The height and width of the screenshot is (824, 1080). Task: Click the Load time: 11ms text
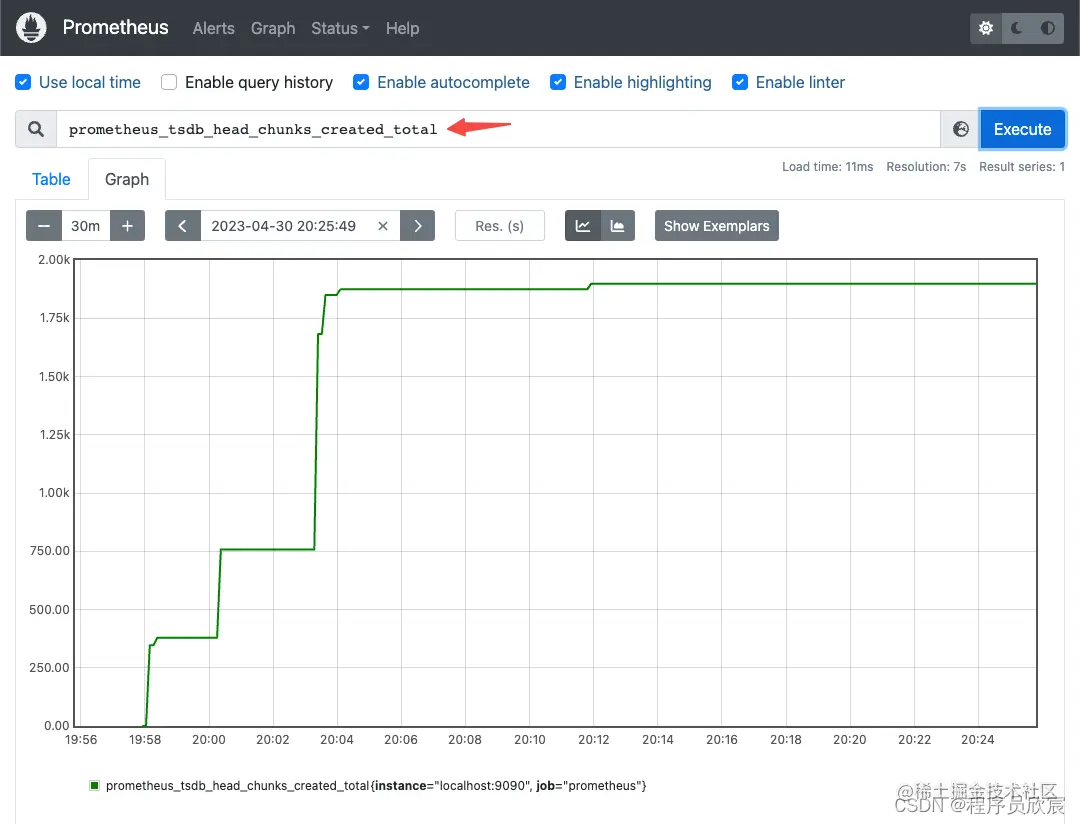pyautogui.click(x=827, y=167)
